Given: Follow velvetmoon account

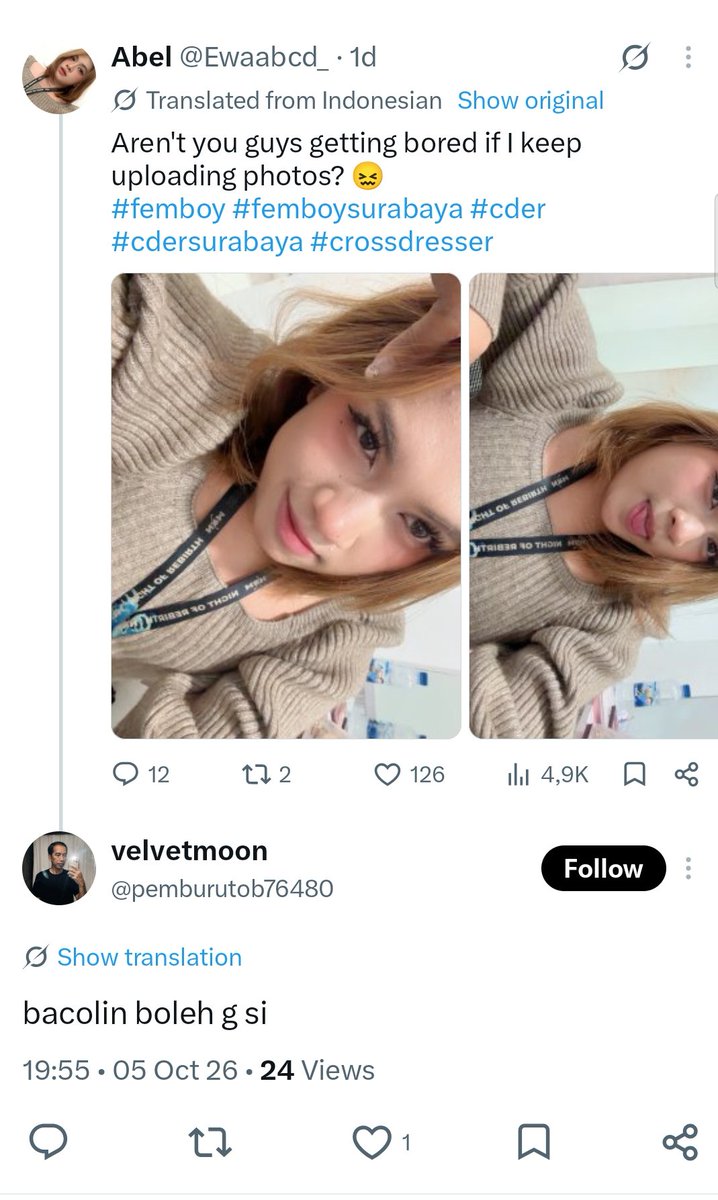Looking at the screenshot, I should (x=603, y=868).
